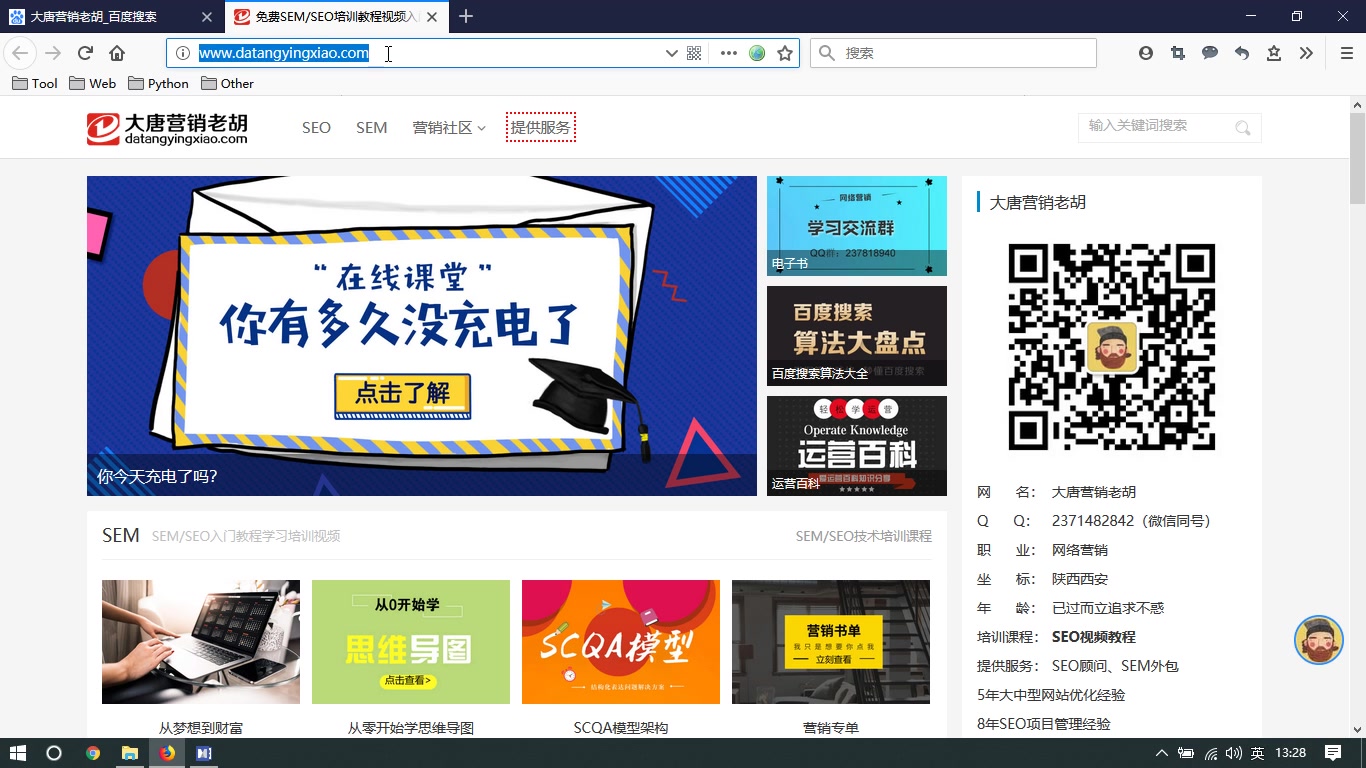This screenshot has height=768, width=1366.
Task: Open the Firefox account icon
Action: [1145, 53]
